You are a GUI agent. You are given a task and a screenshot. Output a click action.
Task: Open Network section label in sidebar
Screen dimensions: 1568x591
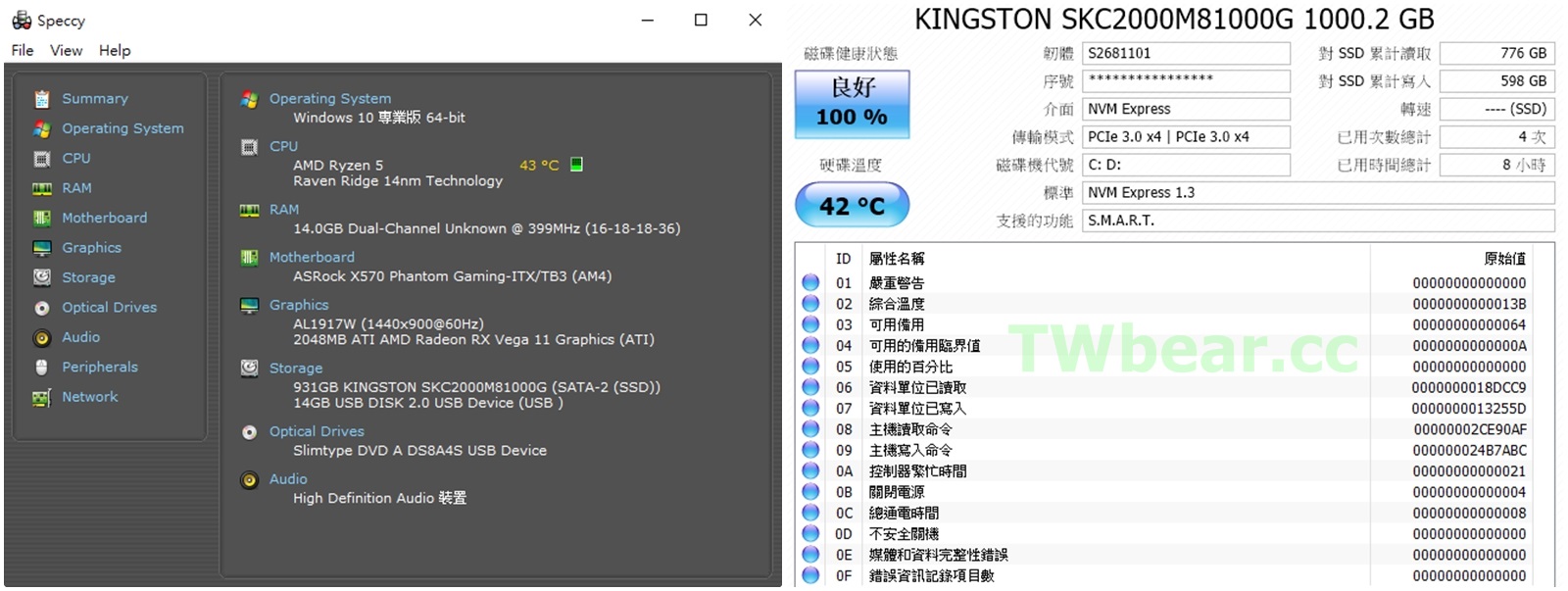(90, 397)
